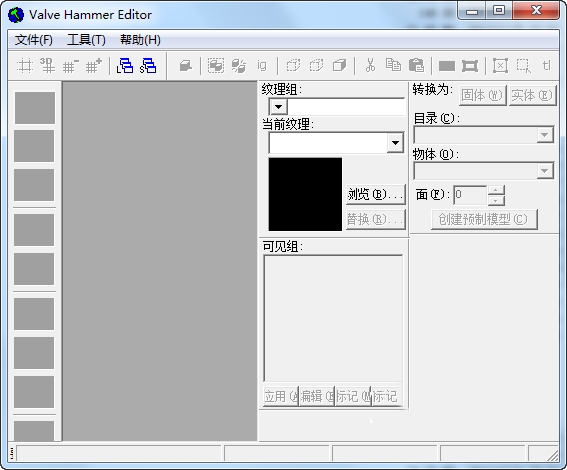Open the 工具(T) menu

point(86,40)
